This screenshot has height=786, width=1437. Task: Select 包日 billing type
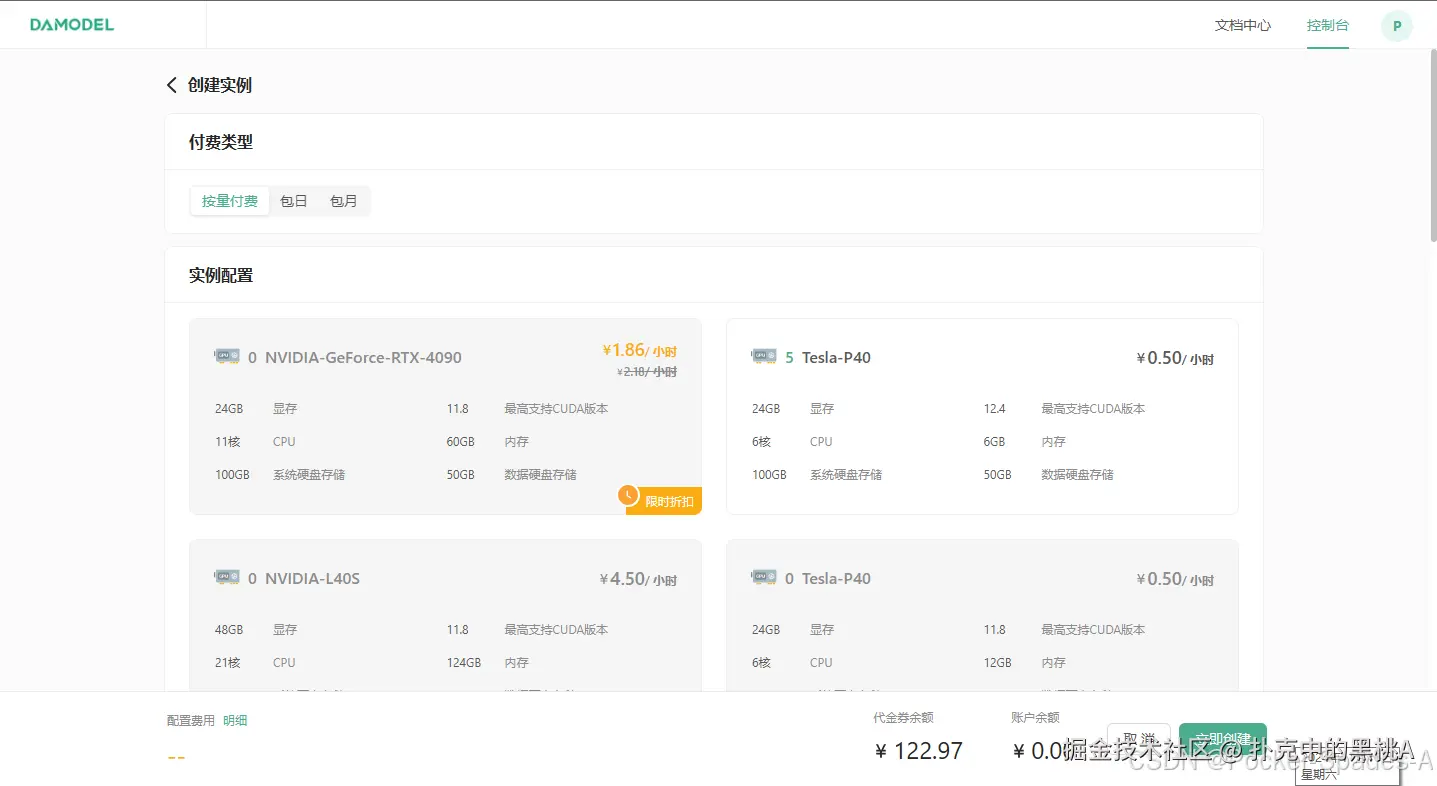(x=294, y=201)
